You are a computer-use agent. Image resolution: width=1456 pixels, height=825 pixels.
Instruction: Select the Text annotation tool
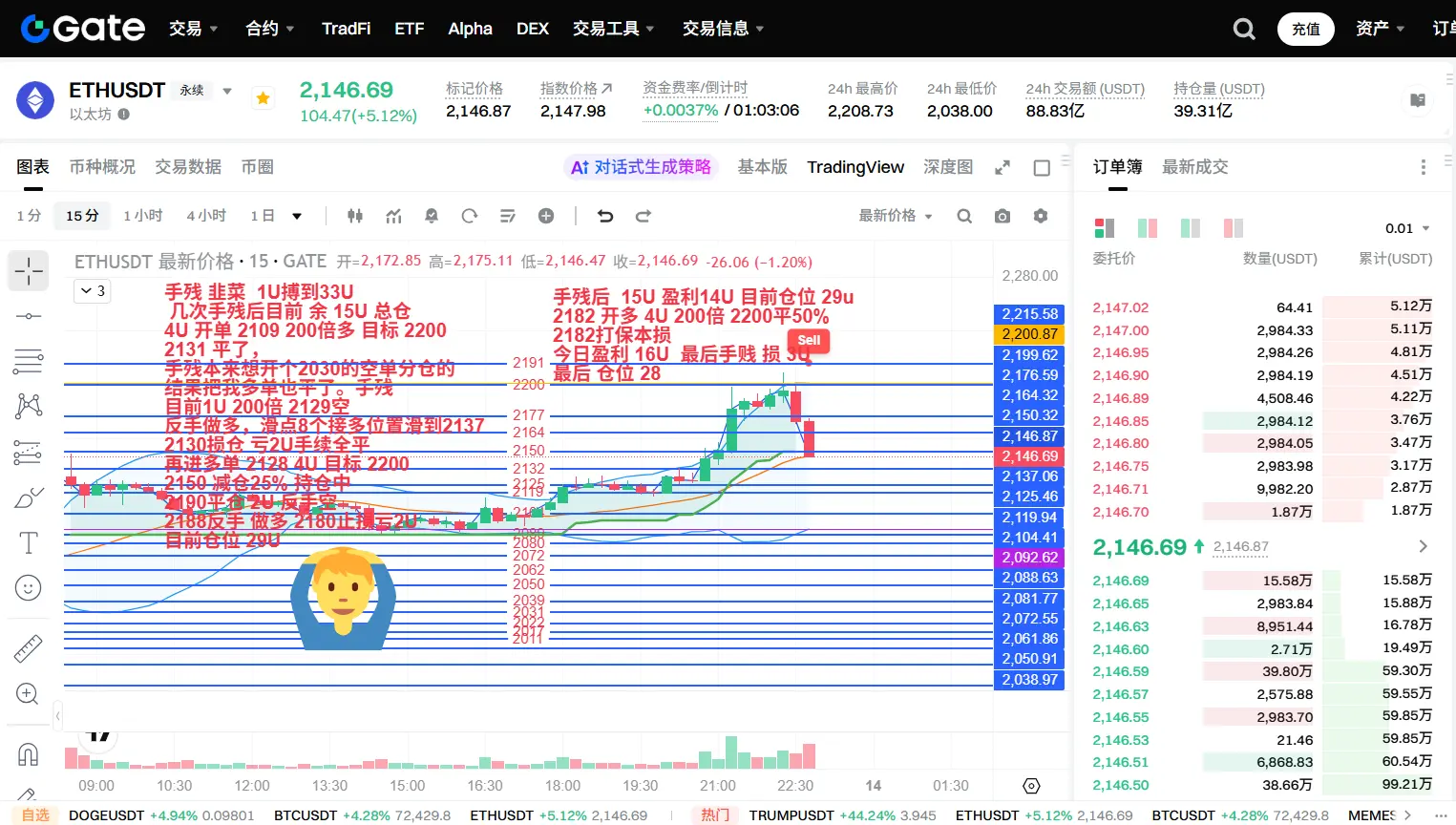[29, 542]
